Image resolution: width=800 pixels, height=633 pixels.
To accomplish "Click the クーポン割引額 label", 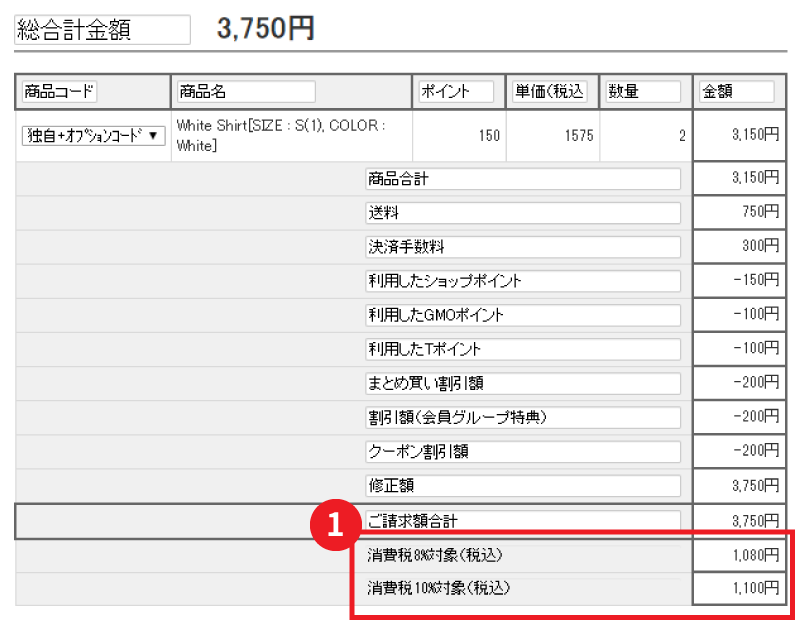I will pyautogui.click(x=522, y=451).
